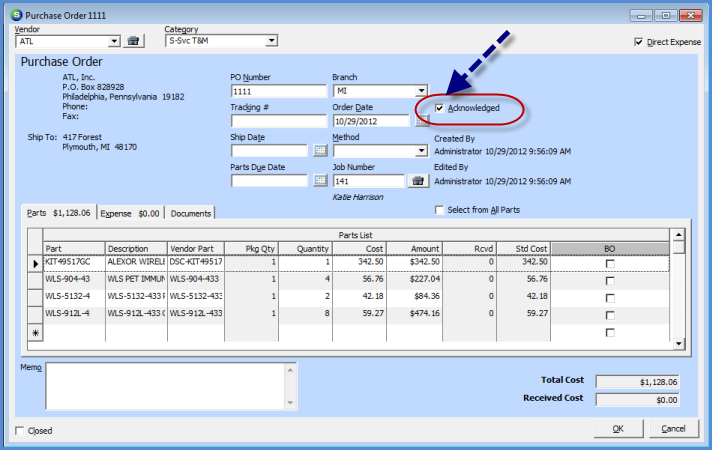Expand the Vendor dropdown
Image resolution: width=712 pixels, height=450 pixels.
[114, 41]
